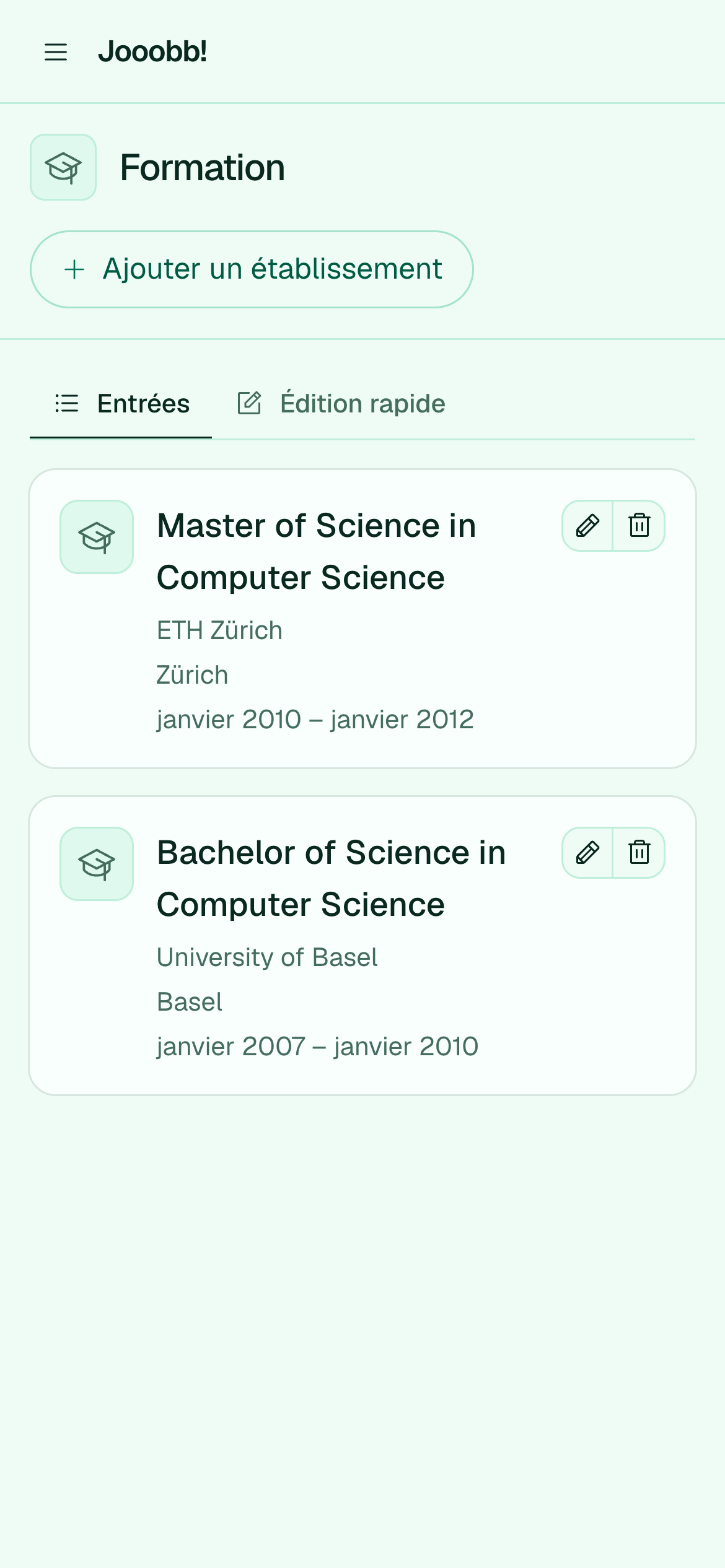Delete the Master of Science entry
725x1568 pixels.
[639, 526]
